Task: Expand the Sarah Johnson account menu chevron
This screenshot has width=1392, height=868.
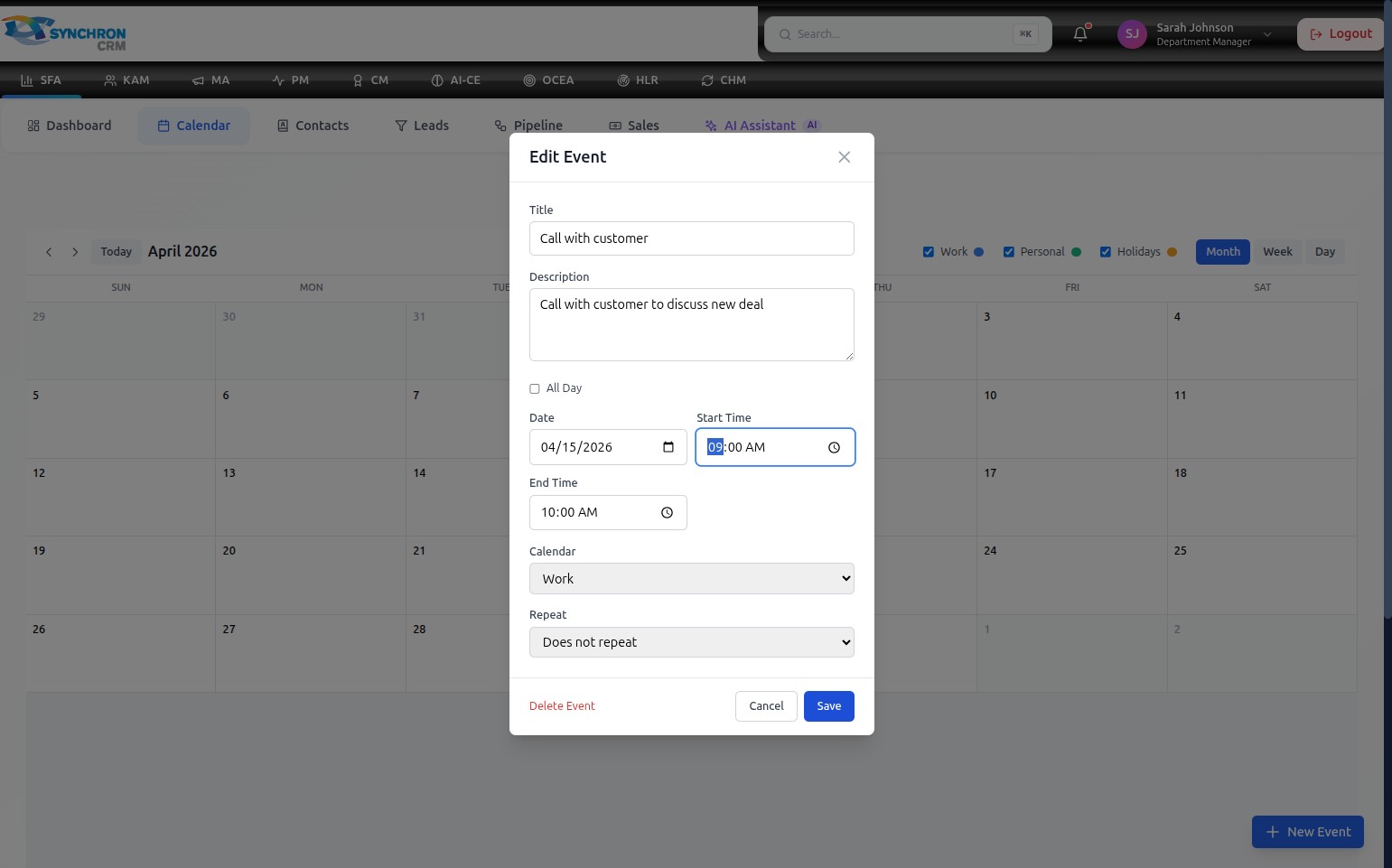Action: click(1267, 34)
